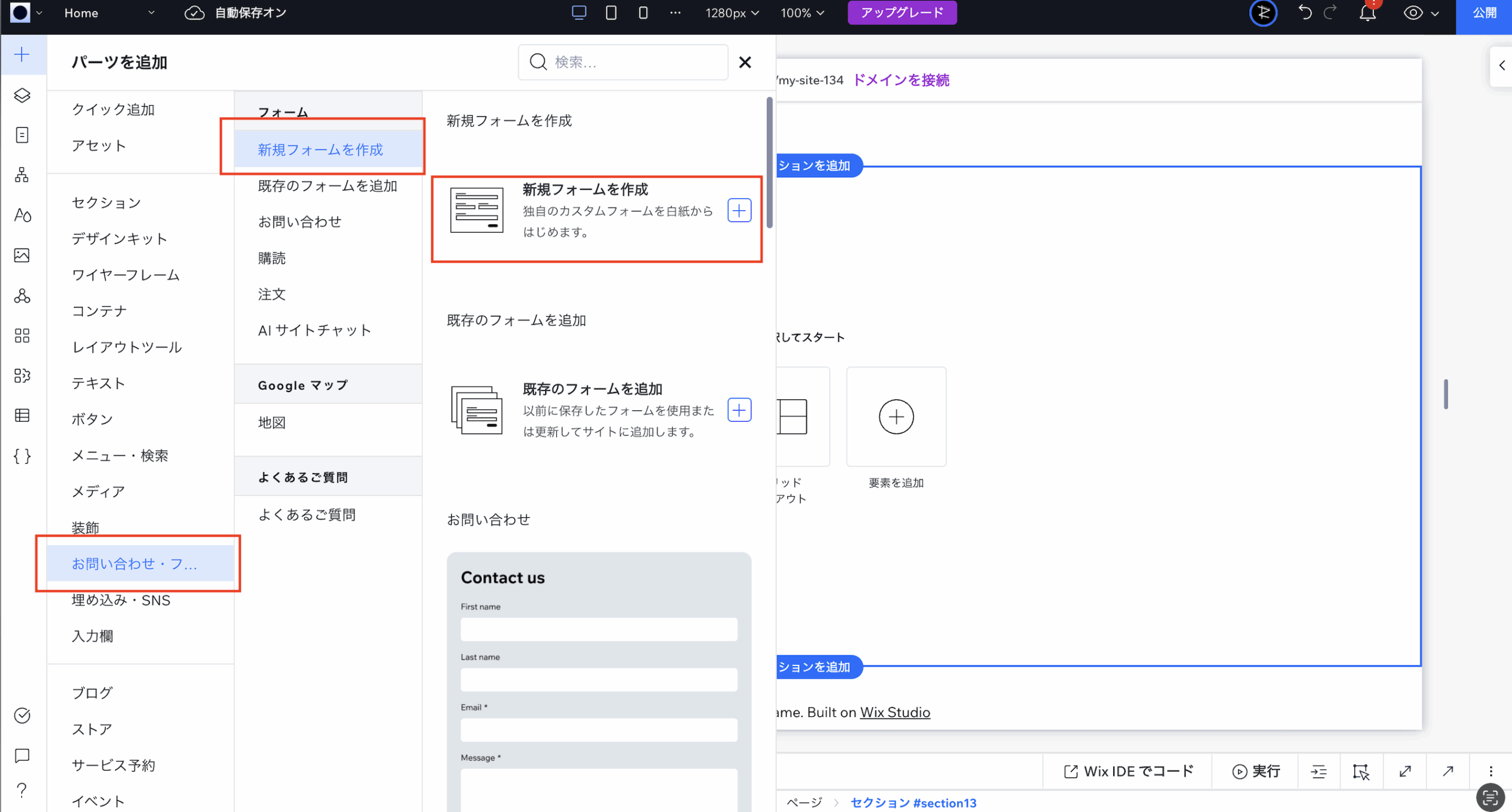The image size is (1512, 812).
Task: Select 既存のフォームを追加 in form menu
Action: pos(327,186)
